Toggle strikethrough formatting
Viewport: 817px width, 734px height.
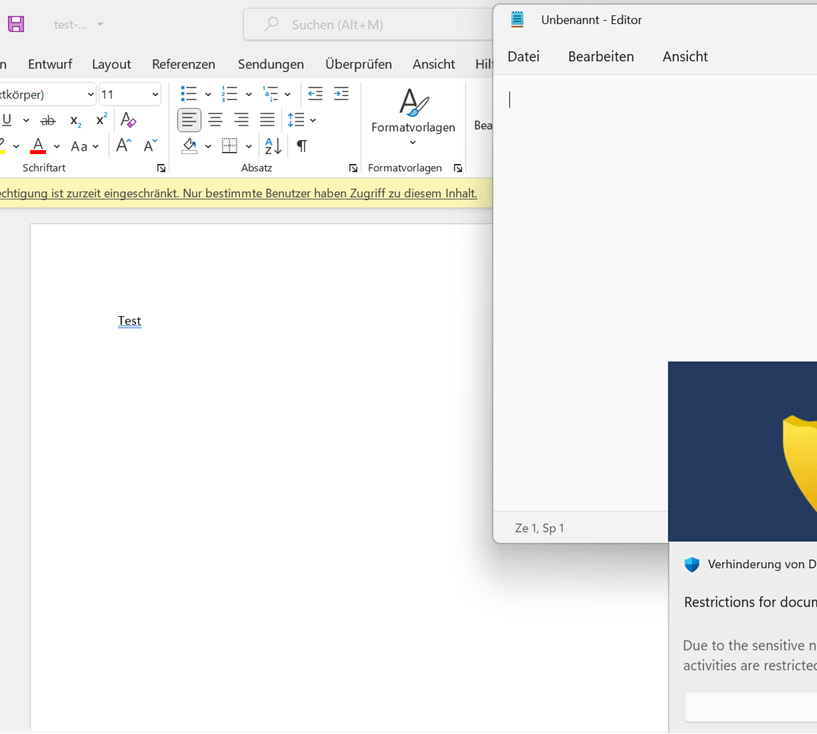(48, 121)
